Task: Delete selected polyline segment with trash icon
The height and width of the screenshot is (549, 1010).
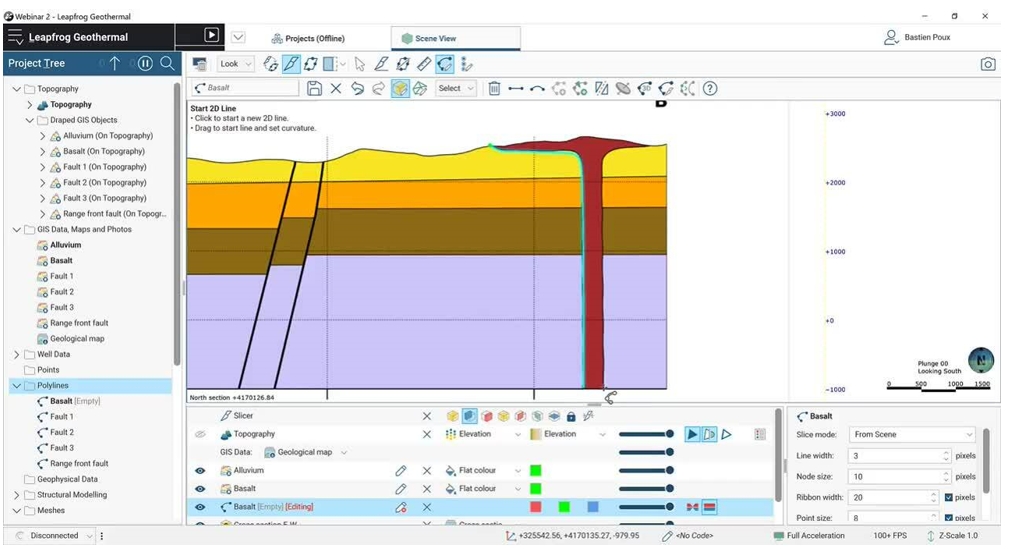Action: click(x=494, y=88)
